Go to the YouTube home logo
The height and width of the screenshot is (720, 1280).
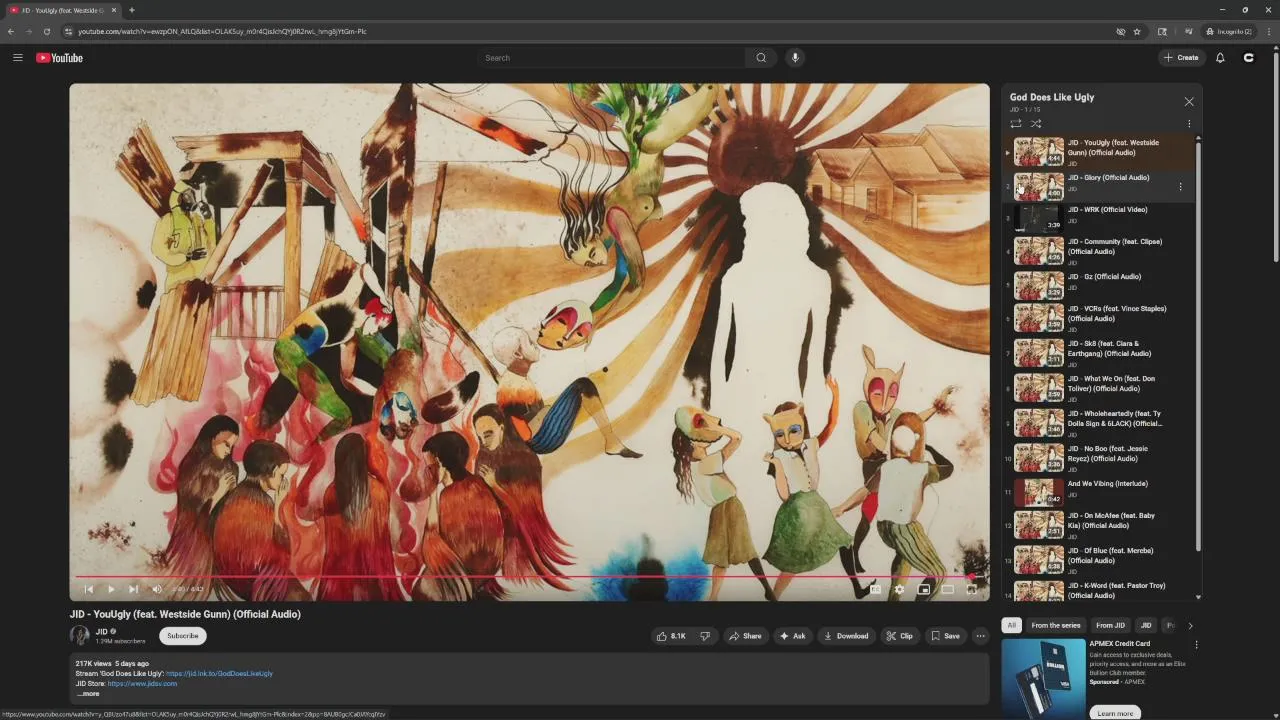(x=59, y=58)
